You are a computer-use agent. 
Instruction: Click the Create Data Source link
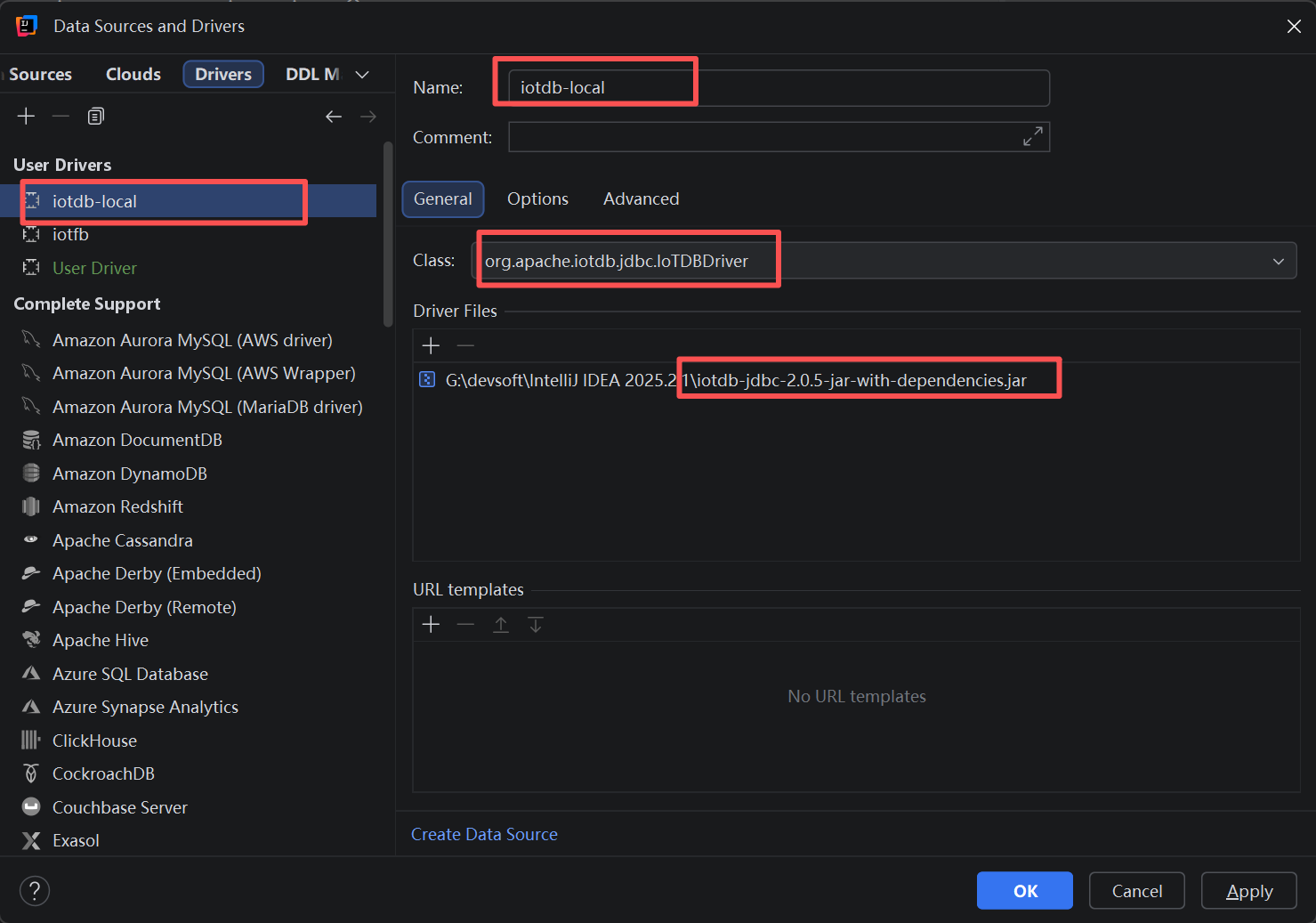484,835
